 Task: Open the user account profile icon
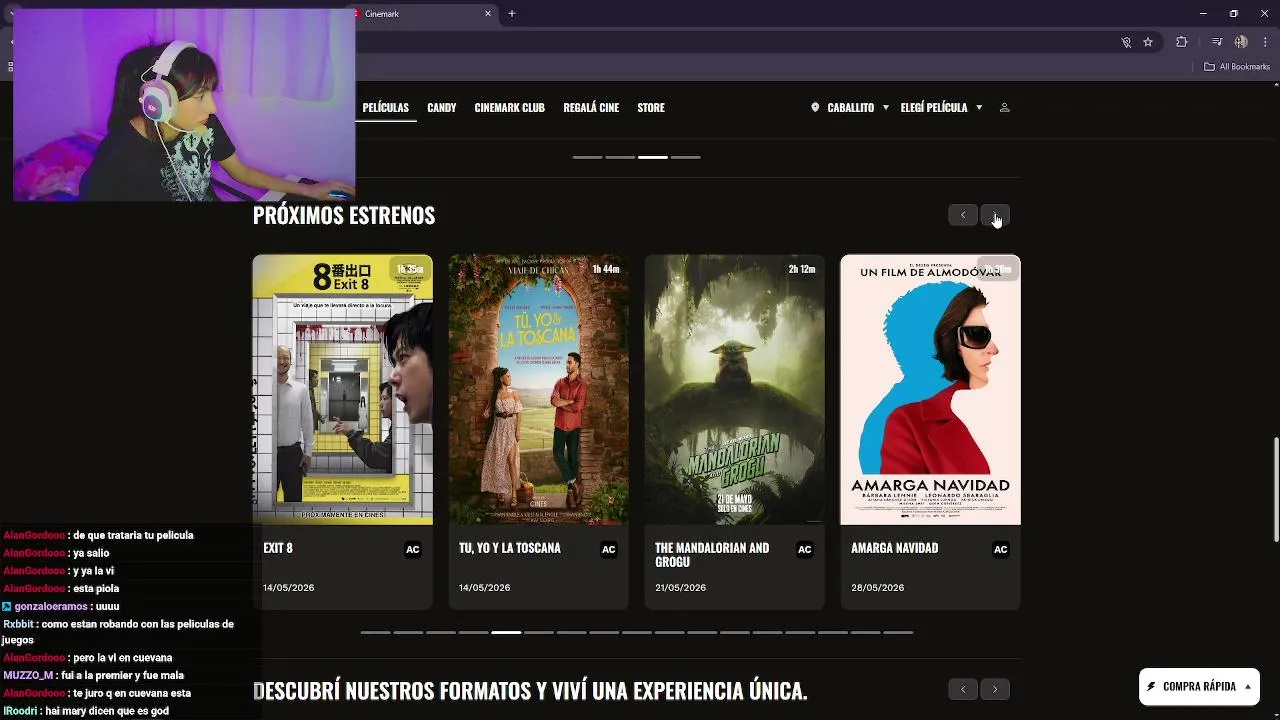[x=1005, y=107]
